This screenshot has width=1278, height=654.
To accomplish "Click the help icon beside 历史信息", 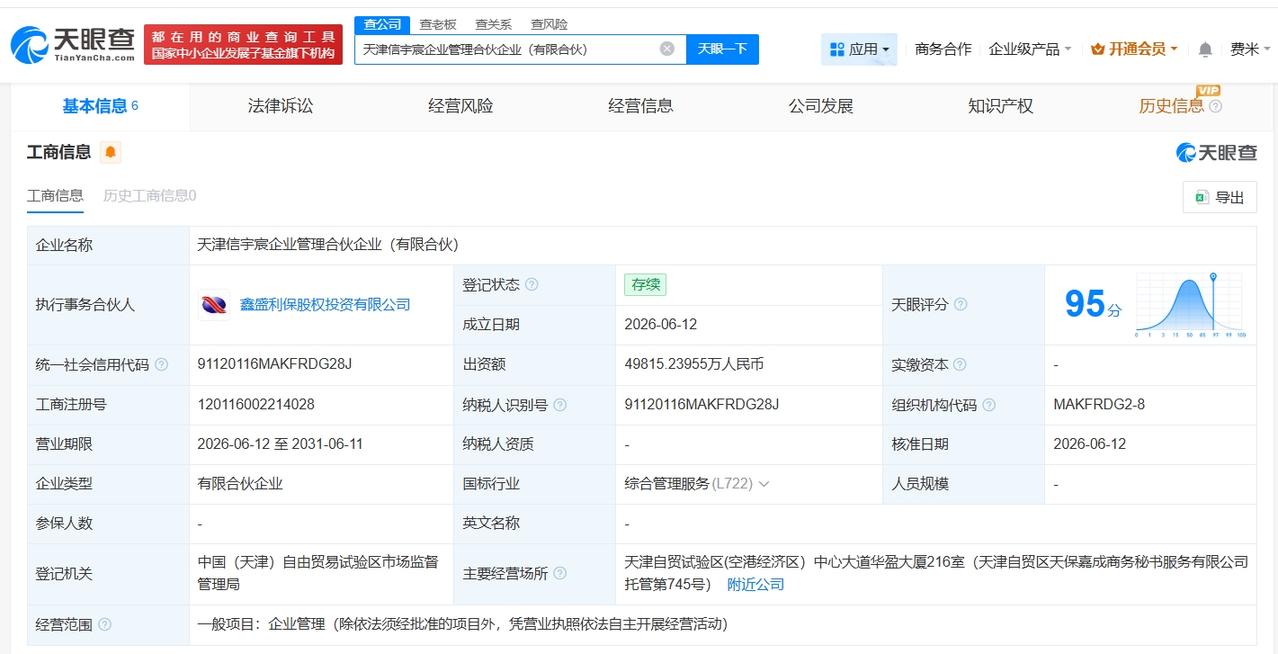I will tap(1216, 106).
